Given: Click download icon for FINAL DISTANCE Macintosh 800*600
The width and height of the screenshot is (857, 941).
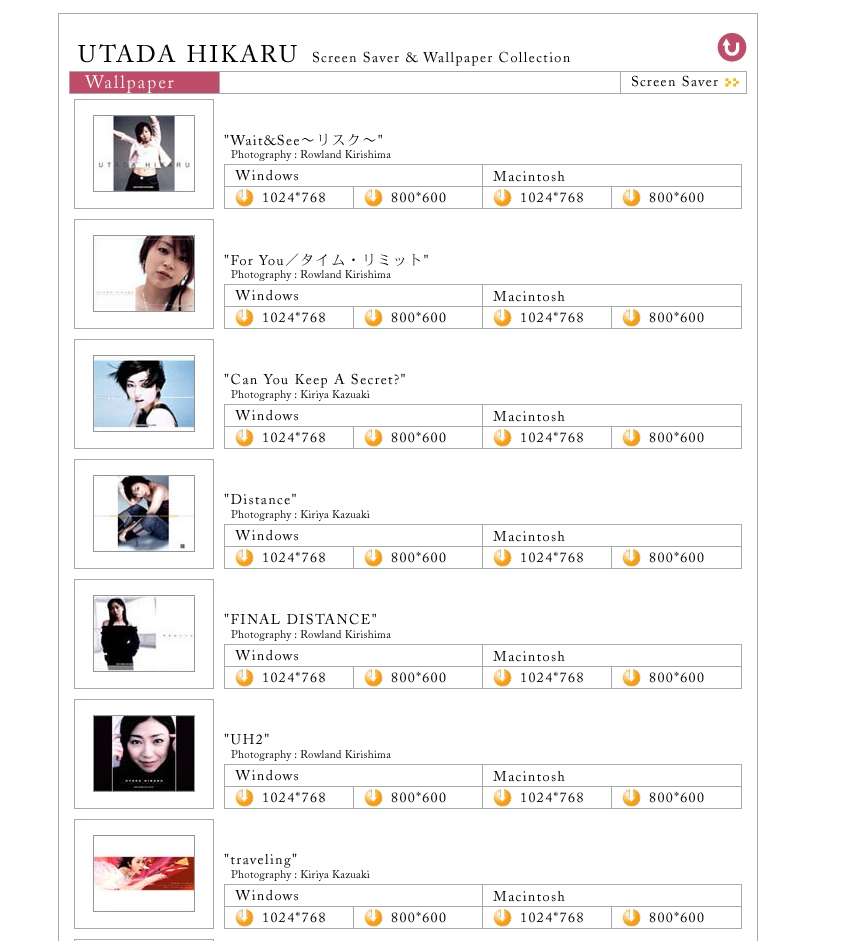Looking at the screenshot, I should pos(631,677).
